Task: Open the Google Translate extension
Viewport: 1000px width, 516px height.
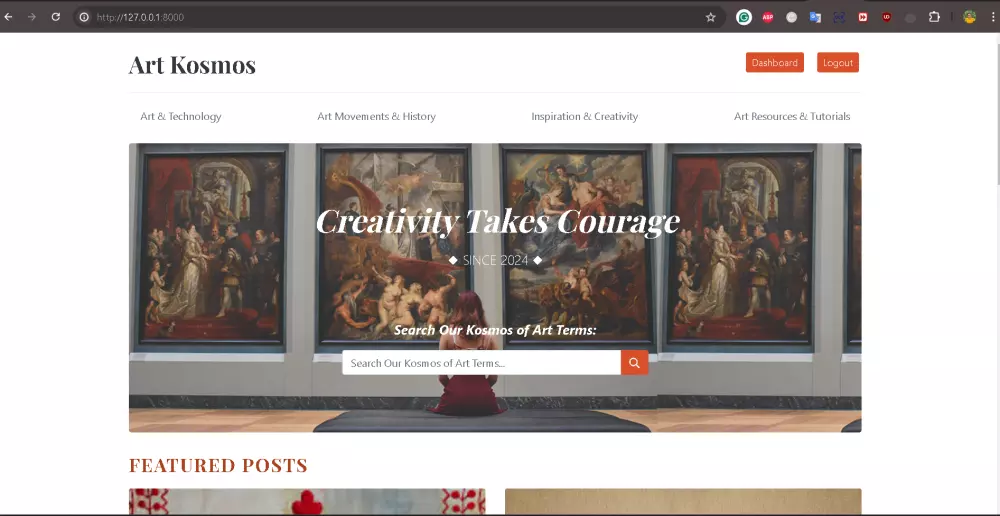Action: click(815, 17)
